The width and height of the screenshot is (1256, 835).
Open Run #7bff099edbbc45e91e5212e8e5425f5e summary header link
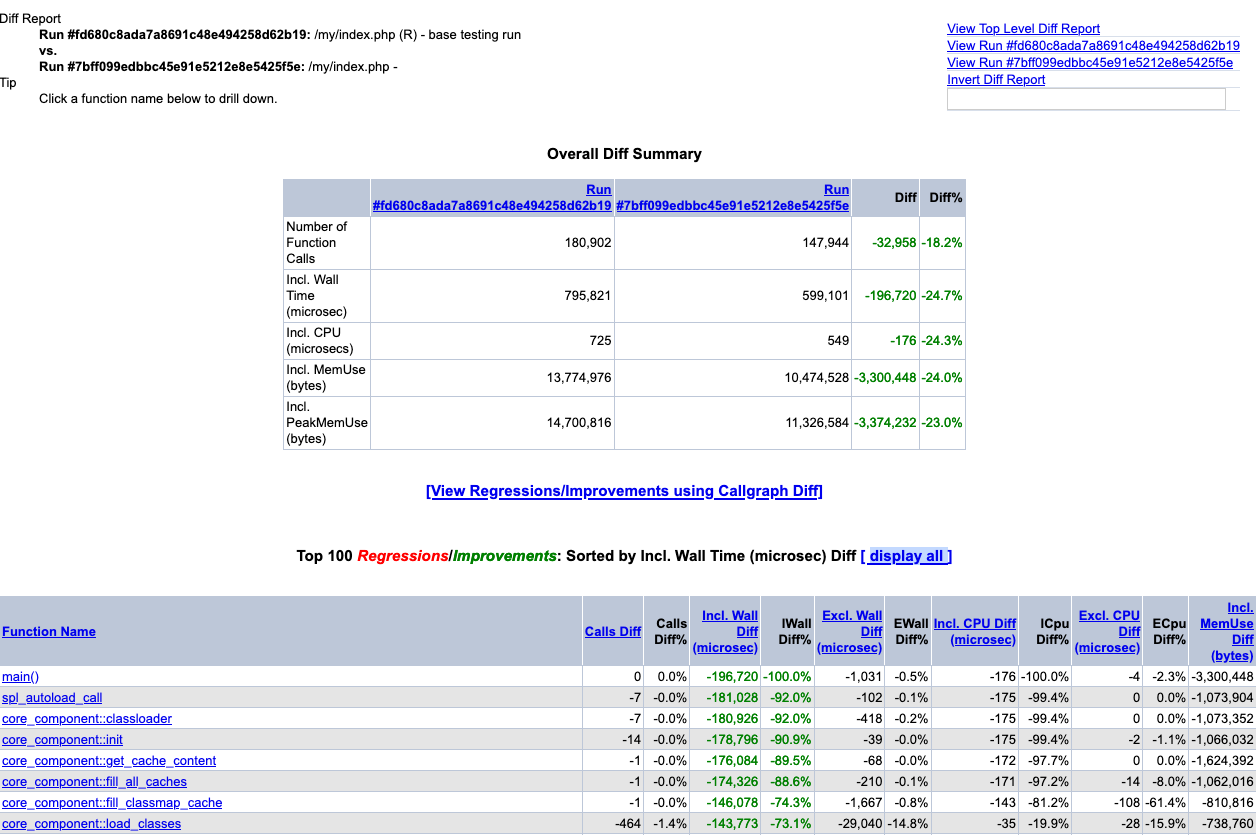point(733,198)
